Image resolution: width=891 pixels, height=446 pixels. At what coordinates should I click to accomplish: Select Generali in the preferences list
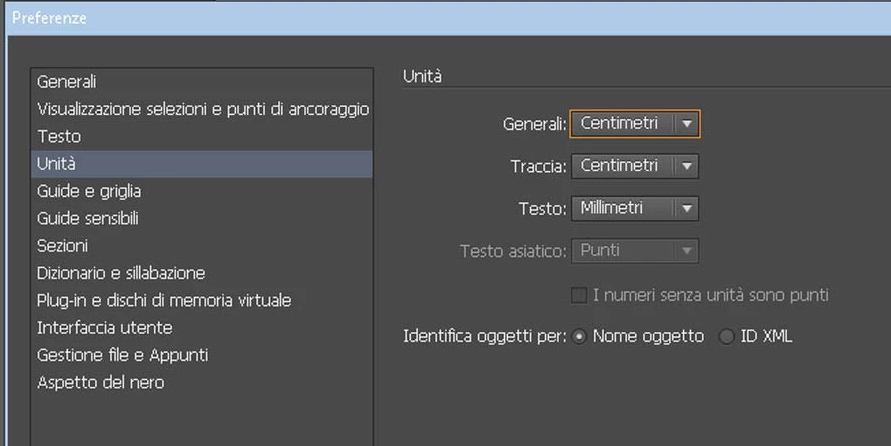[x=202, y=82]
